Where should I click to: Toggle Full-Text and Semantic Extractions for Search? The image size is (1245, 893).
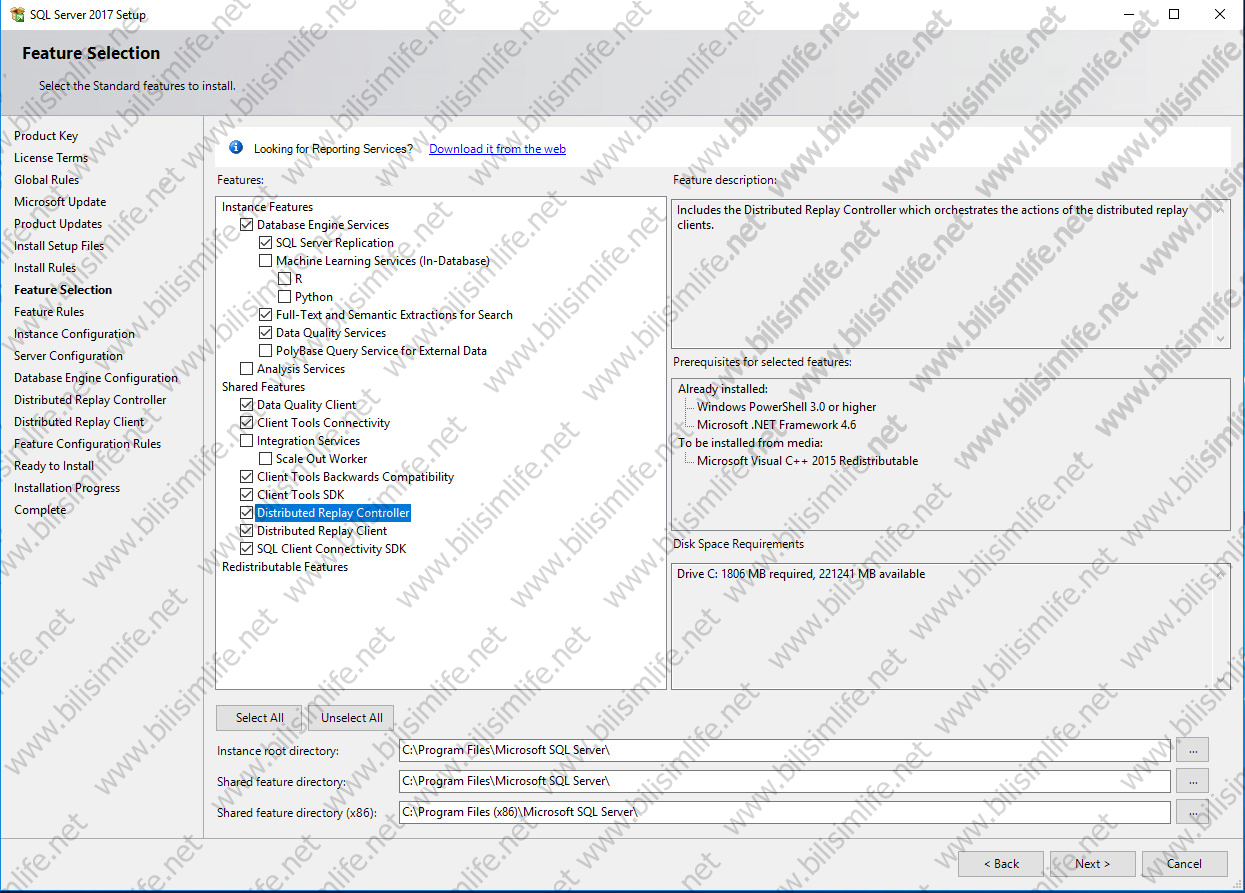266,315
